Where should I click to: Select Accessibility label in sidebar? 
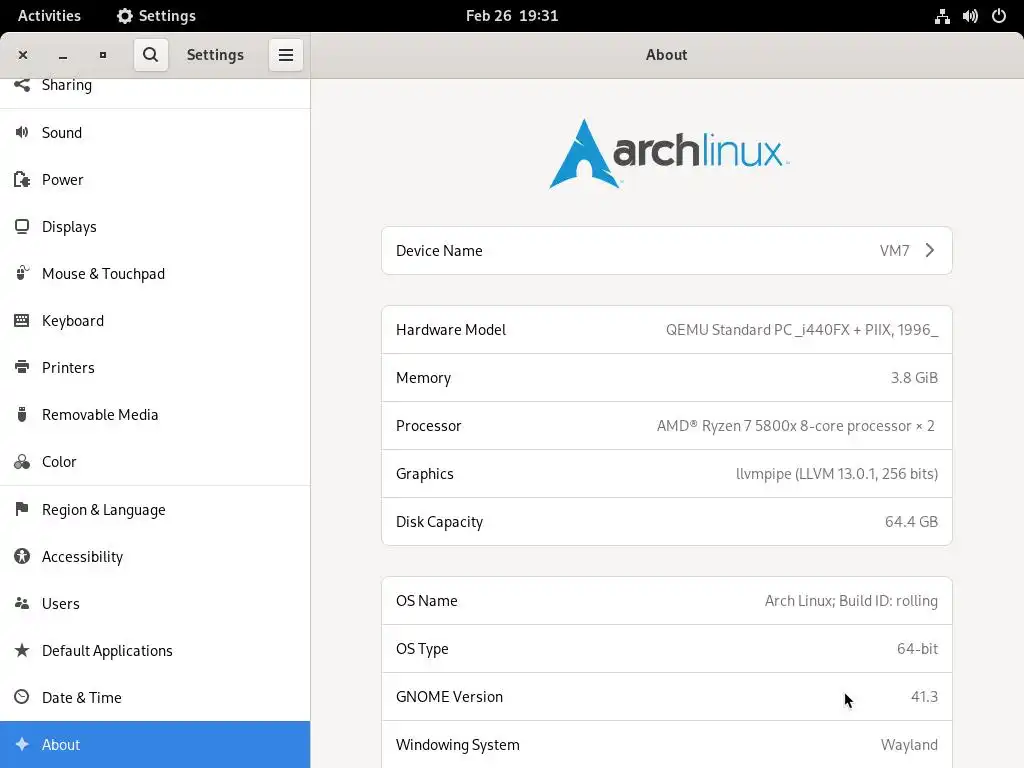tap(82, 556)
